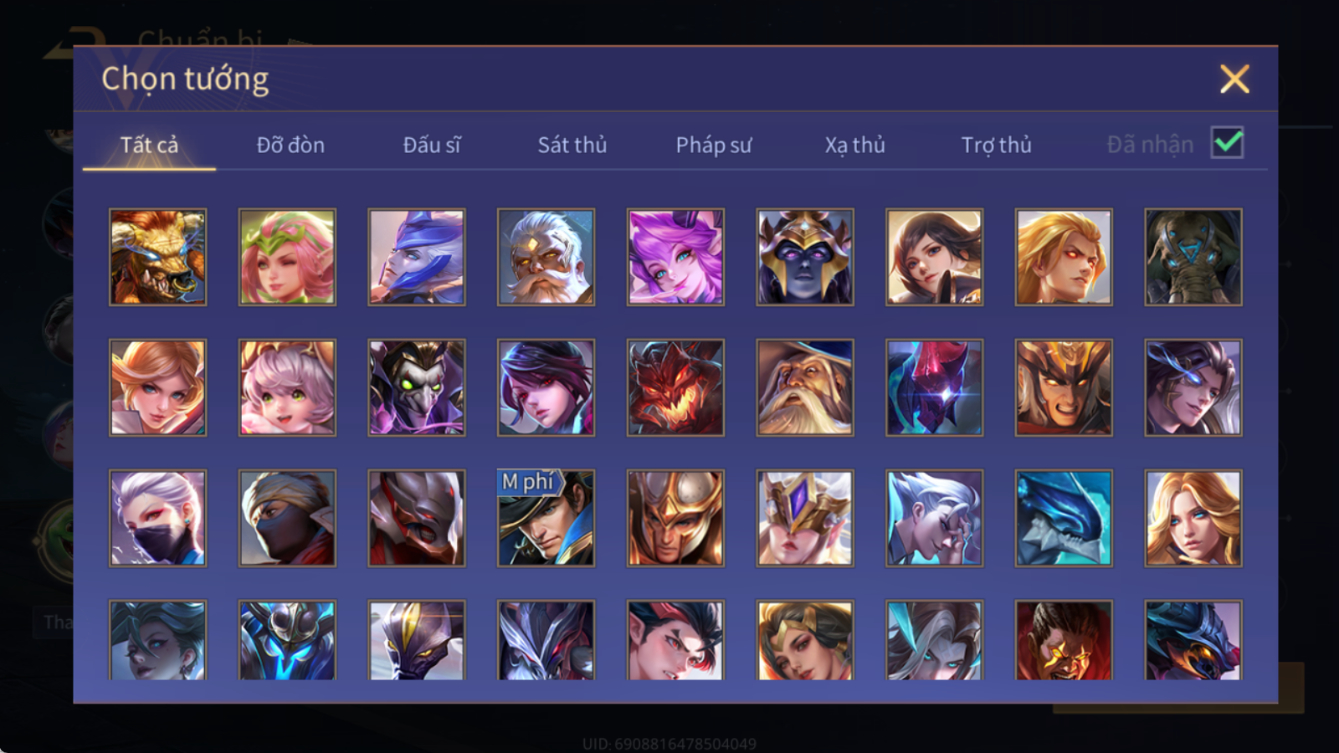Pick the golden-helmet spartan warrior hero

coord(675,519)
